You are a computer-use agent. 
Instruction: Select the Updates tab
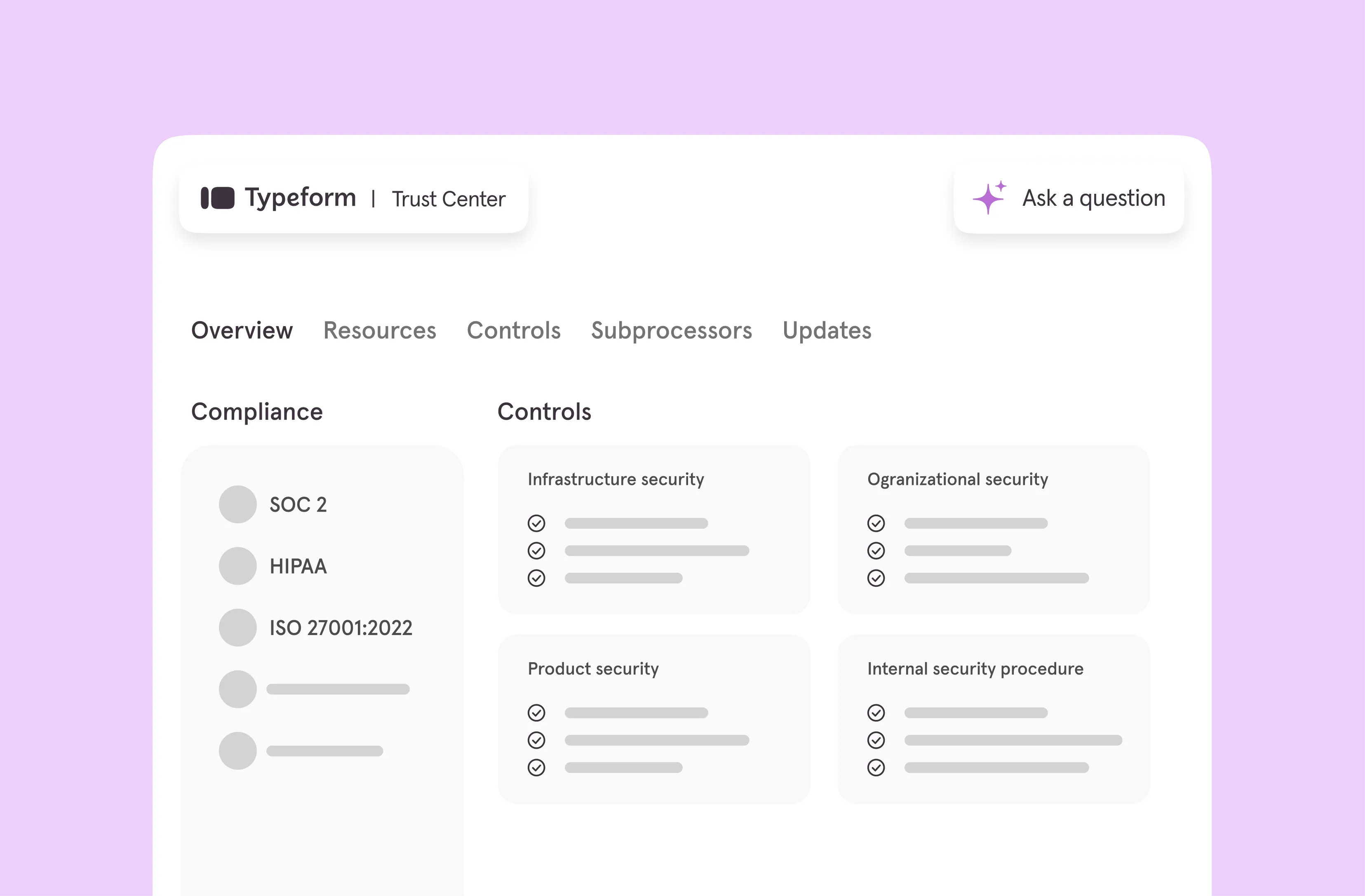click(x=827, y=330)
